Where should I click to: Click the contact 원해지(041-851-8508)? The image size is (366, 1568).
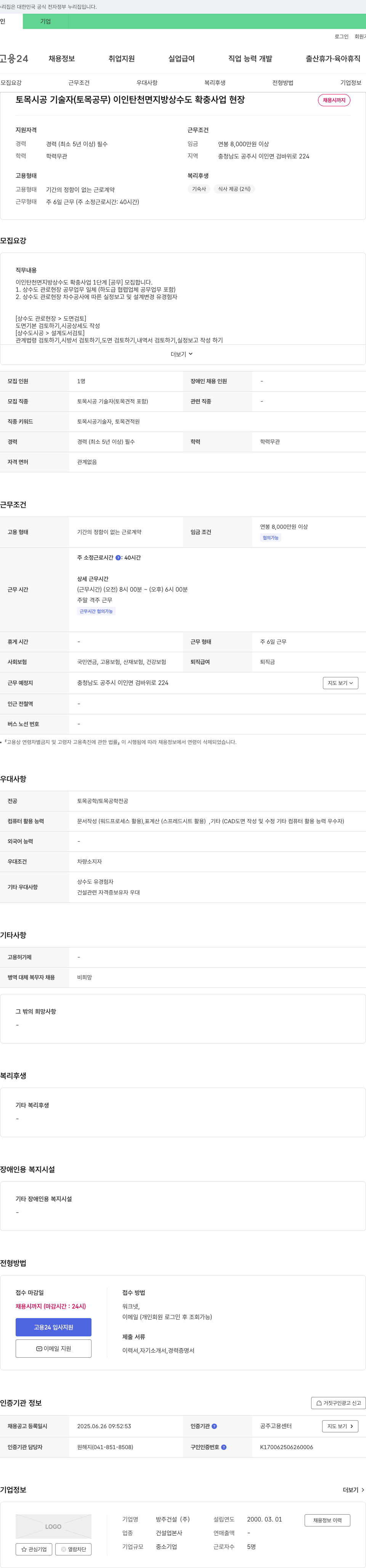tap(105, 1447)
